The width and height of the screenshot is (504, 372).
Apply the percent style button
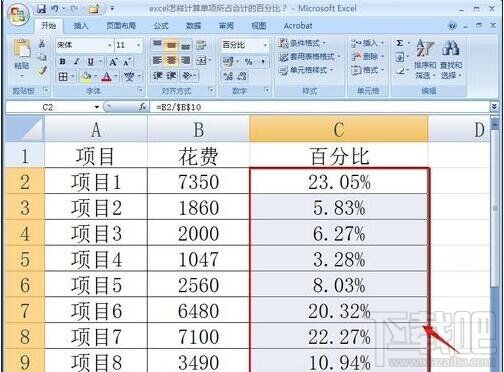pyautogui.click(x=248, y=61)
